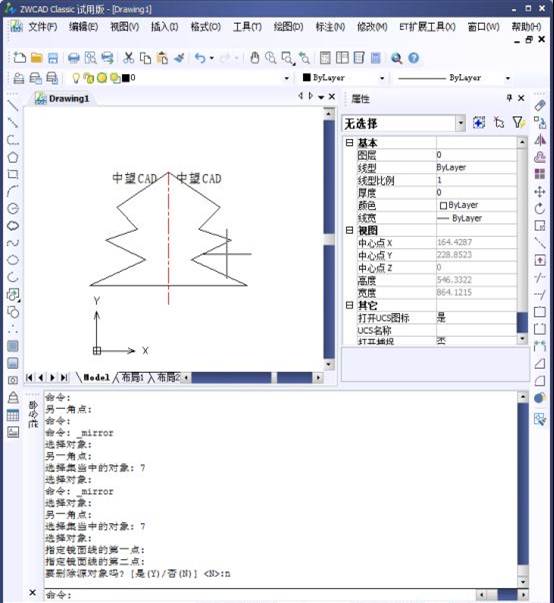Click the zoom previous icon

(x=304, y=58)
